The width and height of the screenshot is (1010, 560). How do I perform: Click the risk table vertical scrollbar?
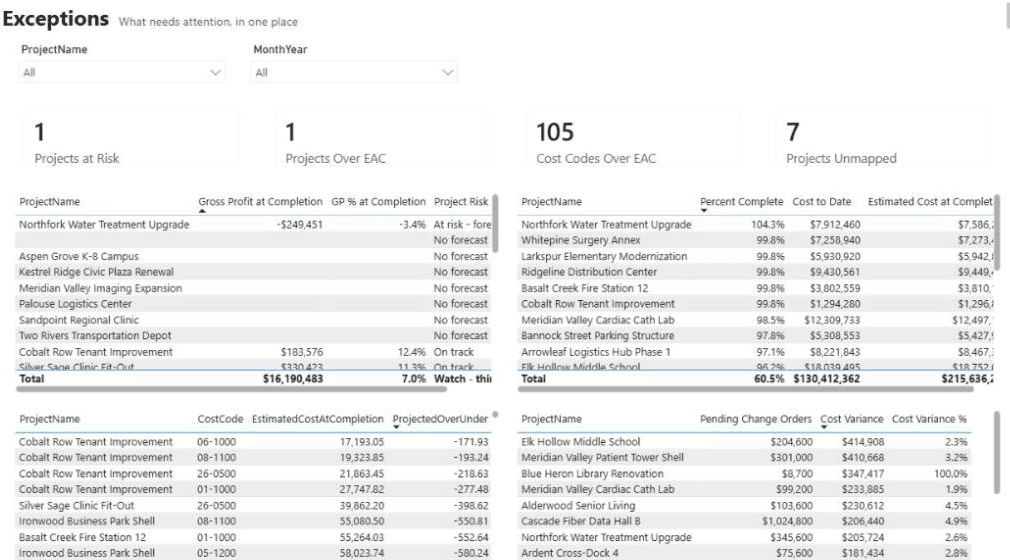[495, 223]
